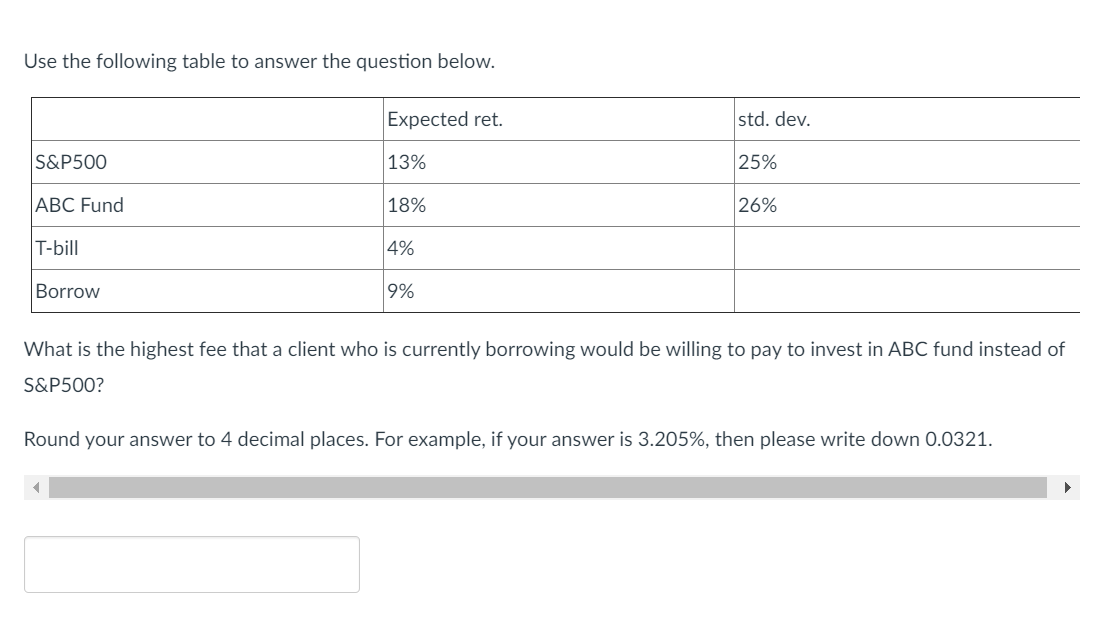
Task: Click the 13% expected return cell
Action: coord(406,161)
